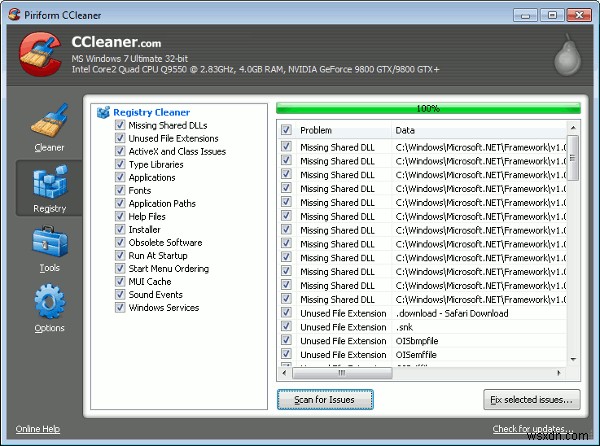Click the Scan for Issues button
Image resolution: width=600 pixels, height=446 pixels.
tap(325, 400)
